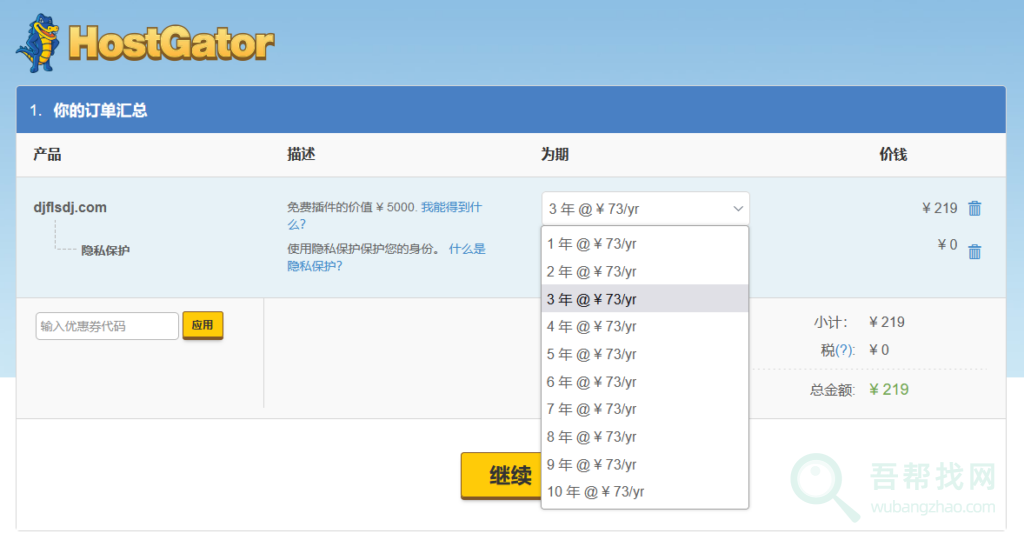The width and height of the screenshot is (1024, 540).
Task: Pick the 6 年 @ ¥73/yr term
Action: [x=645, y=382]
